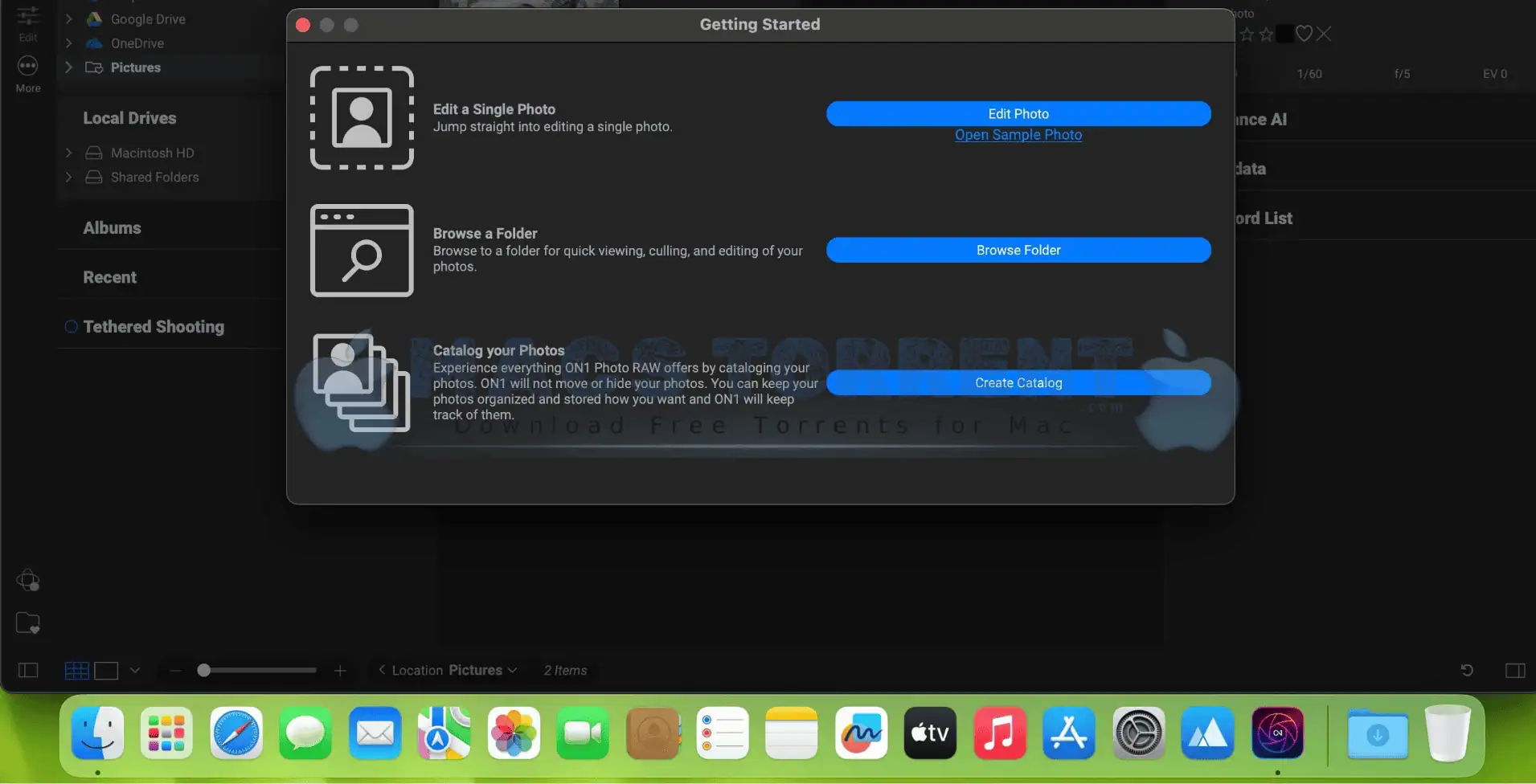
Task: Toggle the Tethered Shooting radio button
Action: point(71,326)
